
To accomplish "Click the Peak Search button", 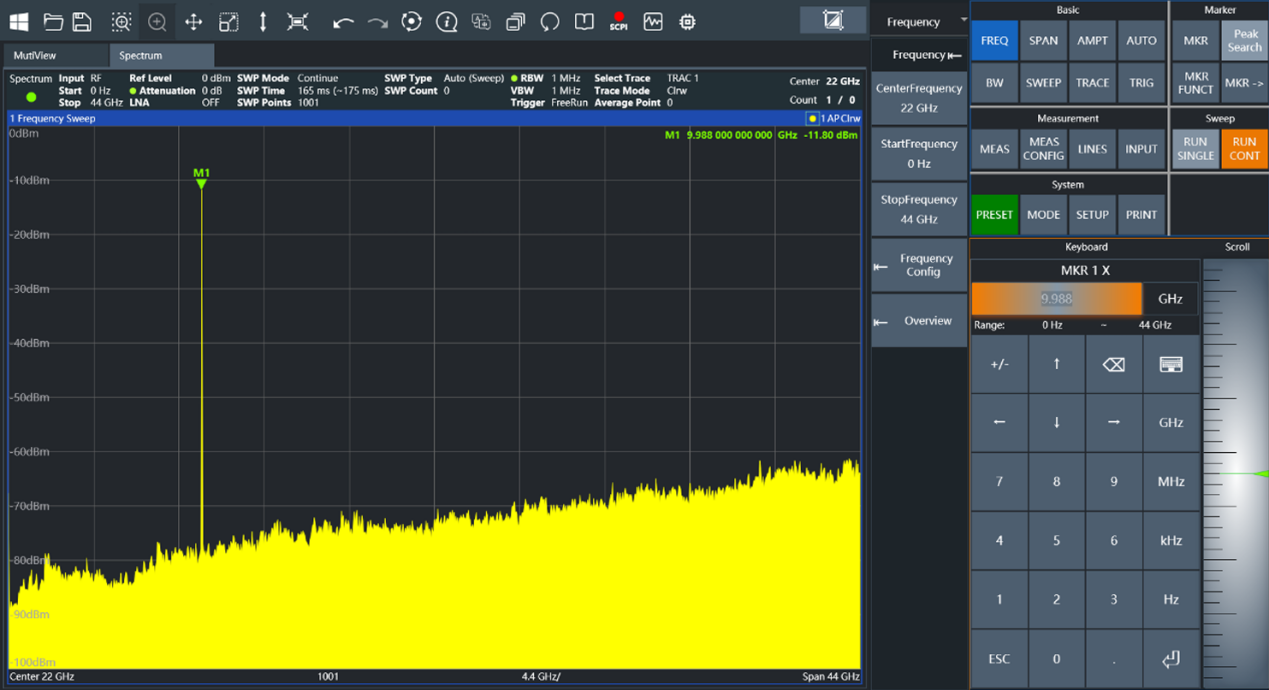I will coord(1244,41).
